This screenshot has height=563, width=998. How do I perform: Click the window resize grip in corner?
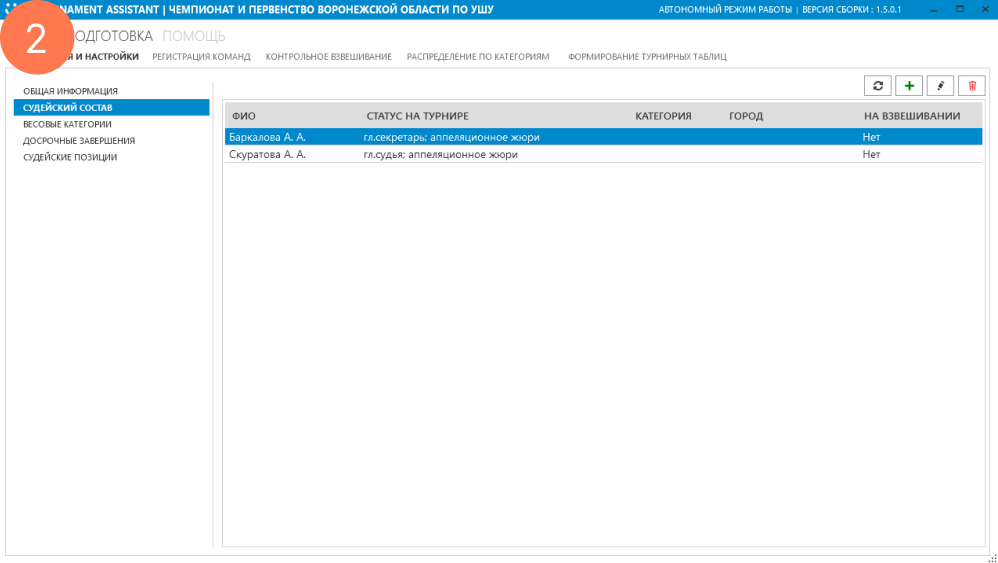coord(992,558)
